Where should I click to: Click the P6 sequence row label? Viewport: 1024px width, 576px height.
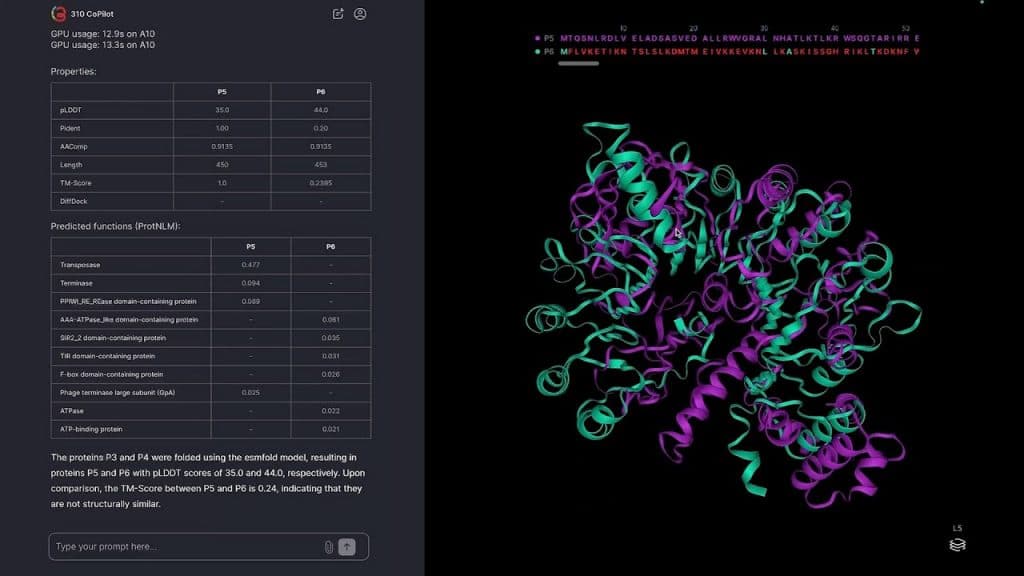(548, 51)
